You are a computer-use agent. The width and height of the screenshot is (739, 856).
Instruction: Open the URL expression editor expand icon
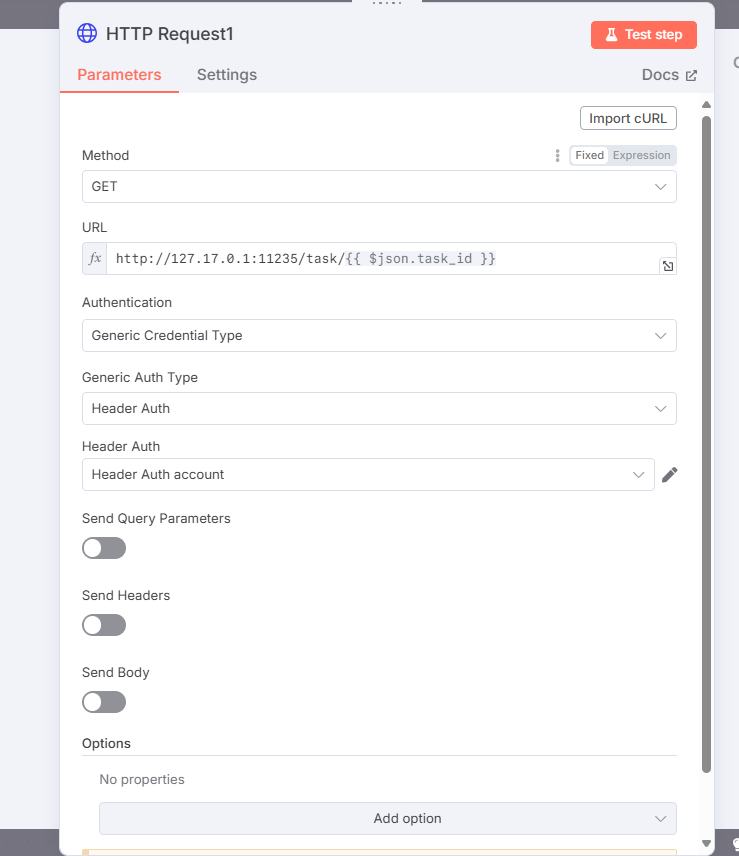point(667,266)
